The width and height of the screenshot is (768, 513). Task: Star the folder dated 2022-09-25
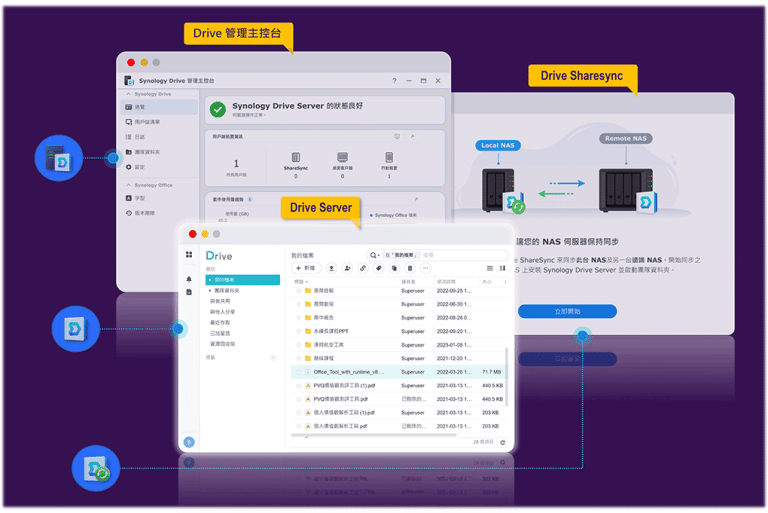tap(298, 291)
